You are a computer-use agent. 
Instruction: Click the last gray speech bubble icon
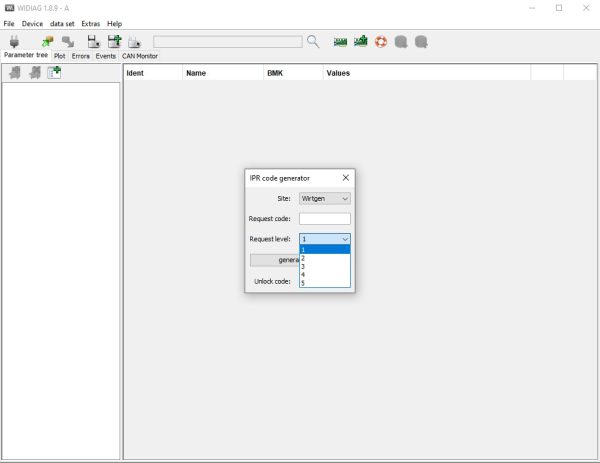421,42
